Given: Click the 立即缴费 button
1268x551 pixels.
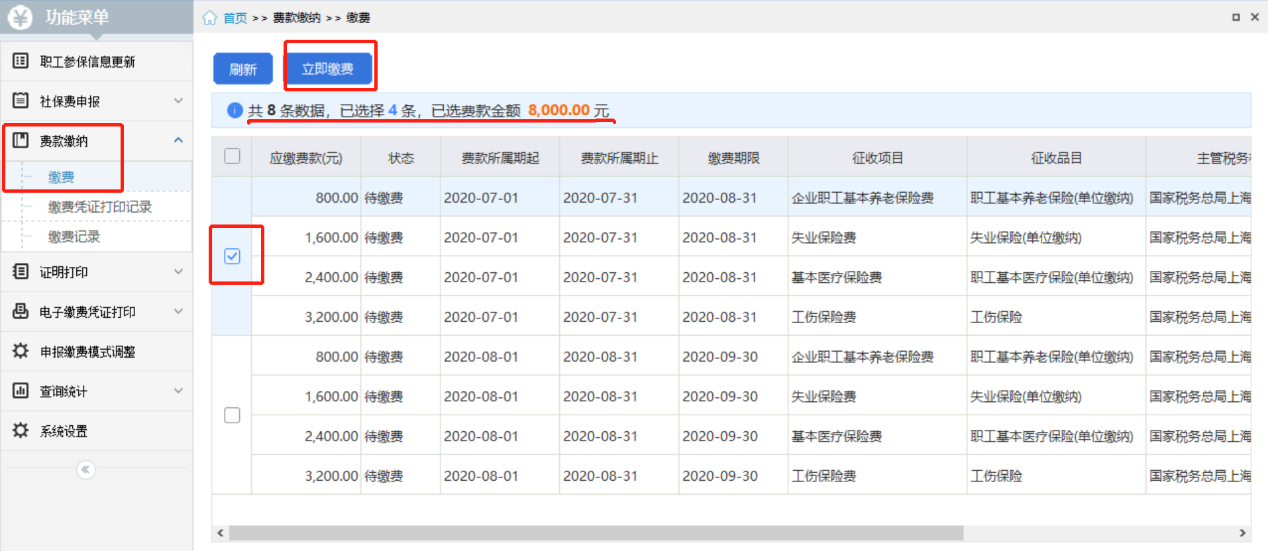Looking at the screenshot, I should (x=328, y=69).
